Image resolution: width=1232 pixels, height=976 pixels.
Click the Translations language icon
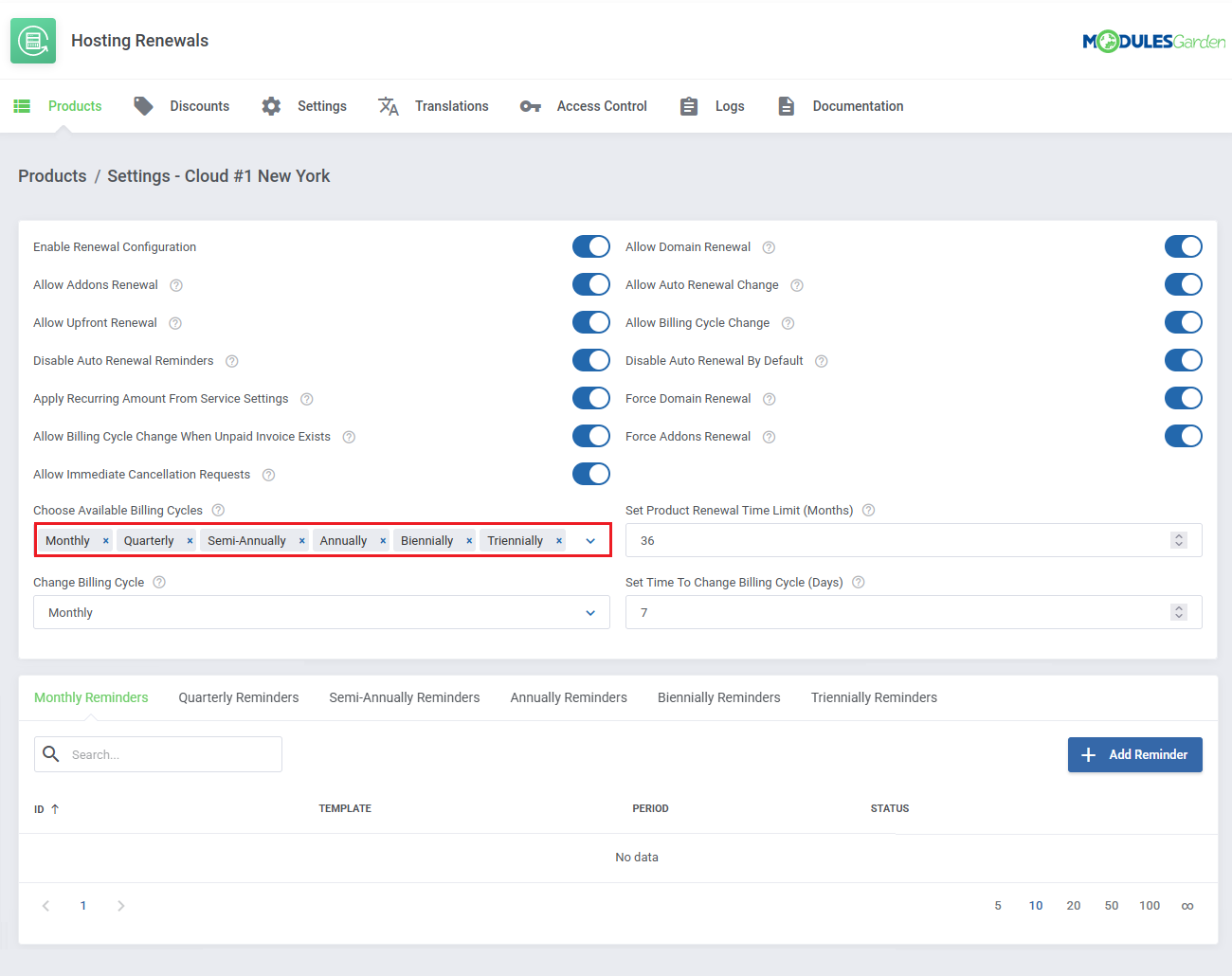pyautogui.click(x=389, y=106)
